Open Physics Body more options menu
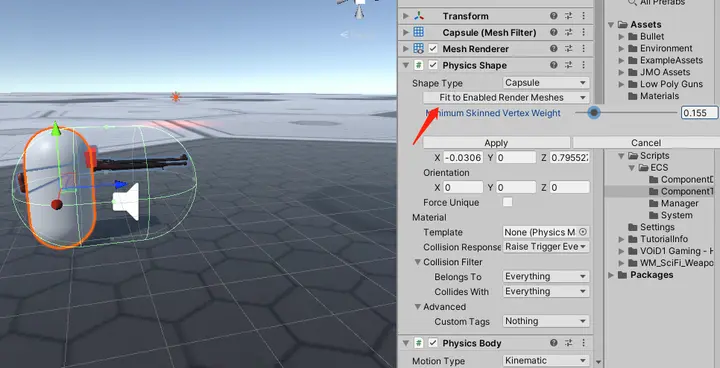 pos(584,343)
